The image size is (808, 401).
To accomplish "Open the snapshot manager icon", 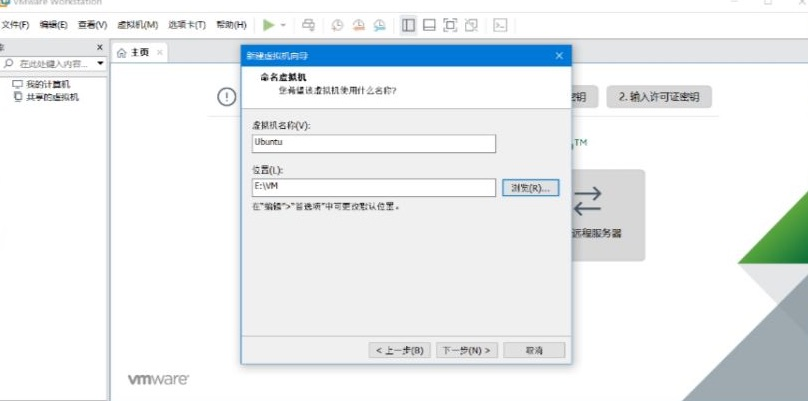I will (x=380, y=25).
